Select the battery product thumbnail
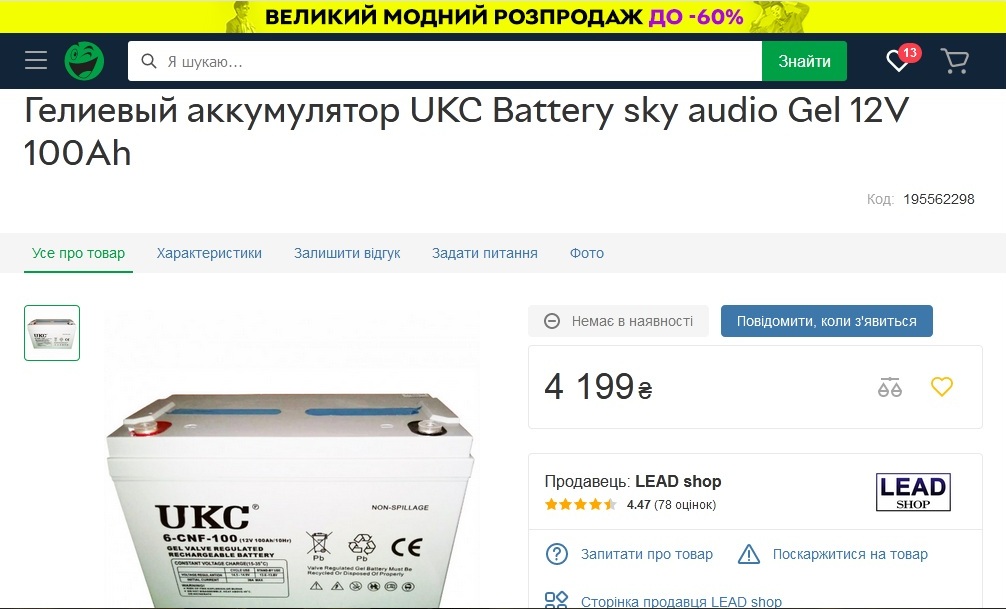This screenshot has height=609, width=1006. coord(52,332)
